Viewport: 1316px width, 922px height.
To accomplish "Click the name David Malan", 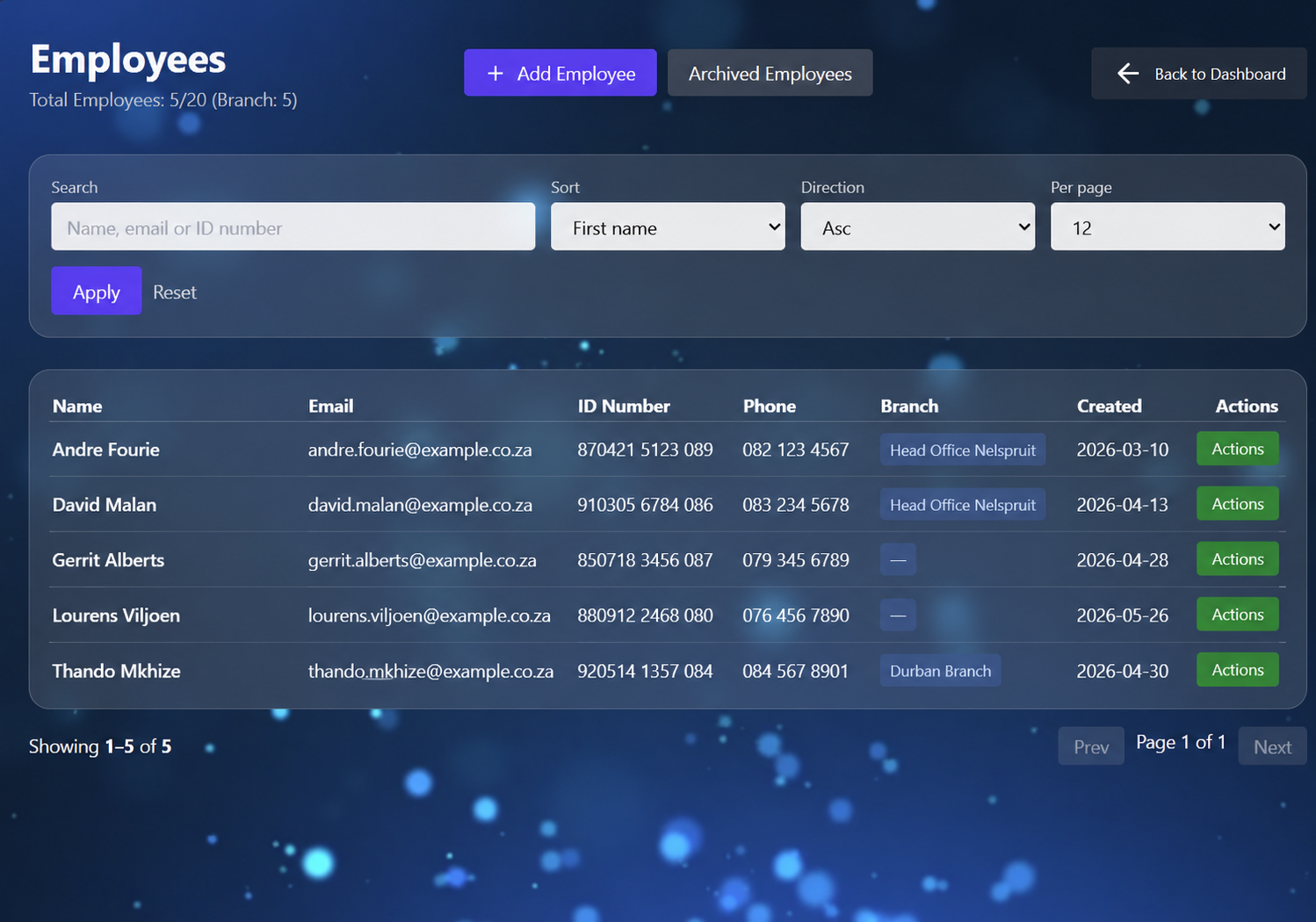I will coord(105,505).
